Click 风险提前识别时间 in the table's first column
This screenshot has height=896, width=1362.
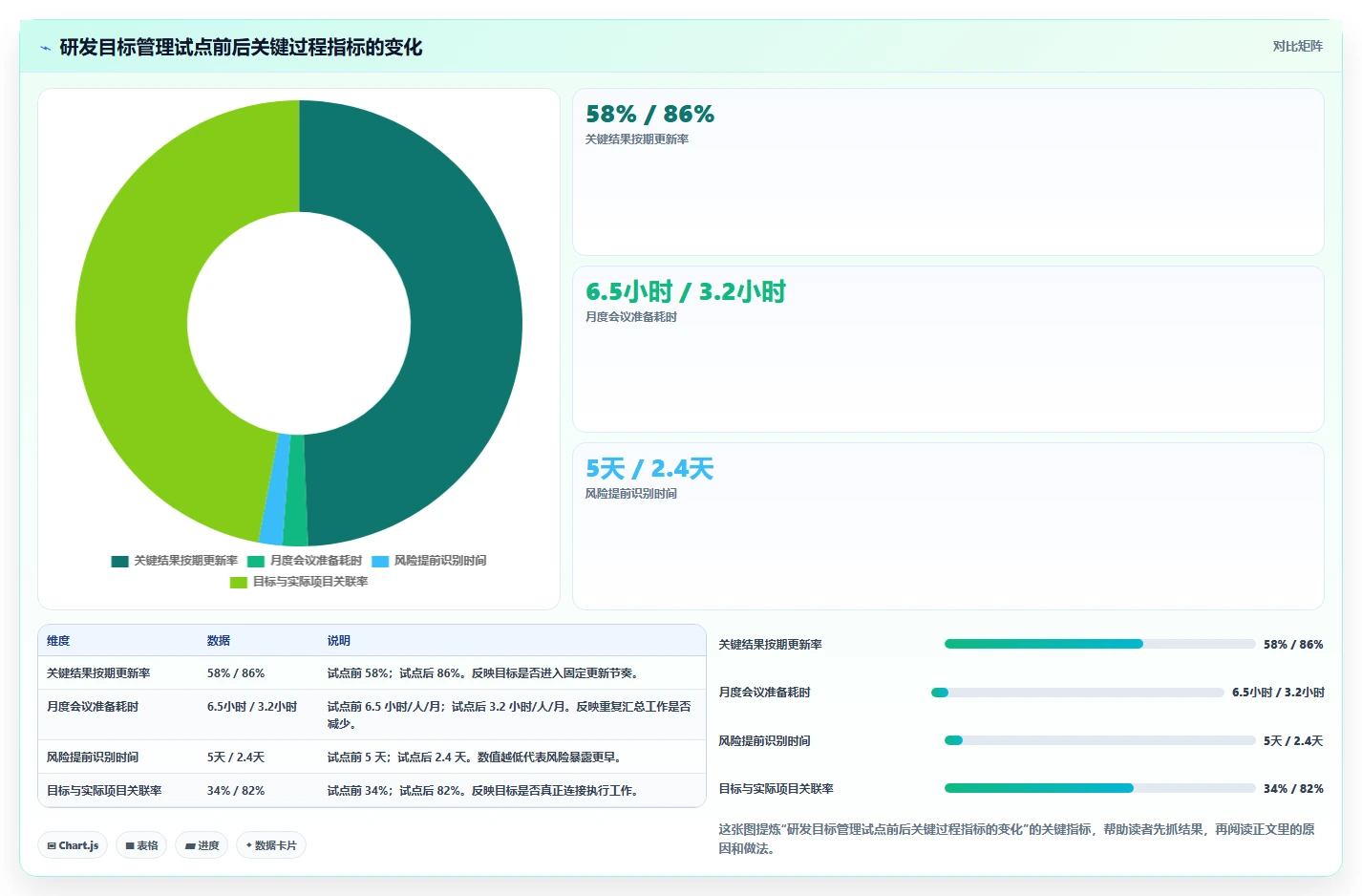click(93, 757)
